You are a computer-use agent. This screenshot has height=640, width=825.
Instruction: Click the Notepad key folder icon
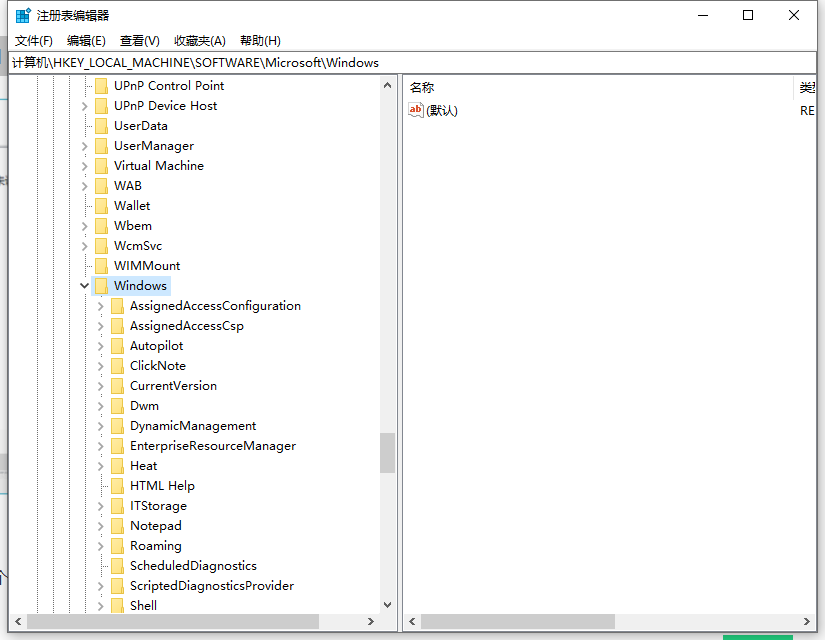point(119,525)
